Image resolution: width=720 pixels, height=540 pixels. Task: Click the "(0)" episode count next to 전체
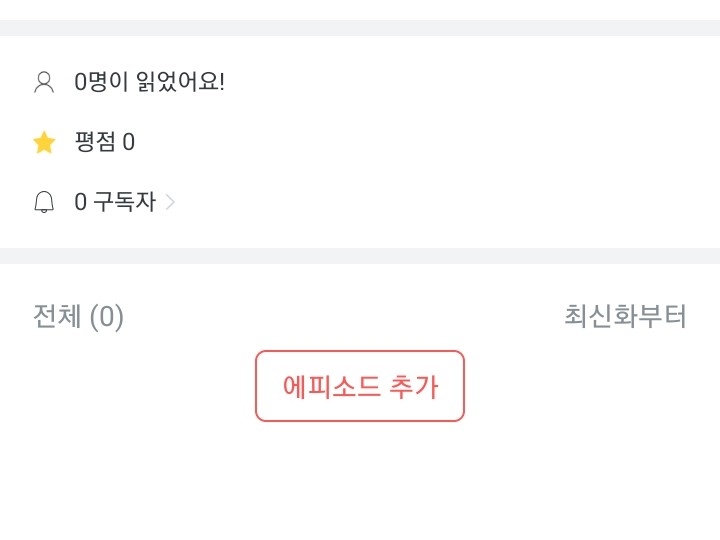[106, 317]
